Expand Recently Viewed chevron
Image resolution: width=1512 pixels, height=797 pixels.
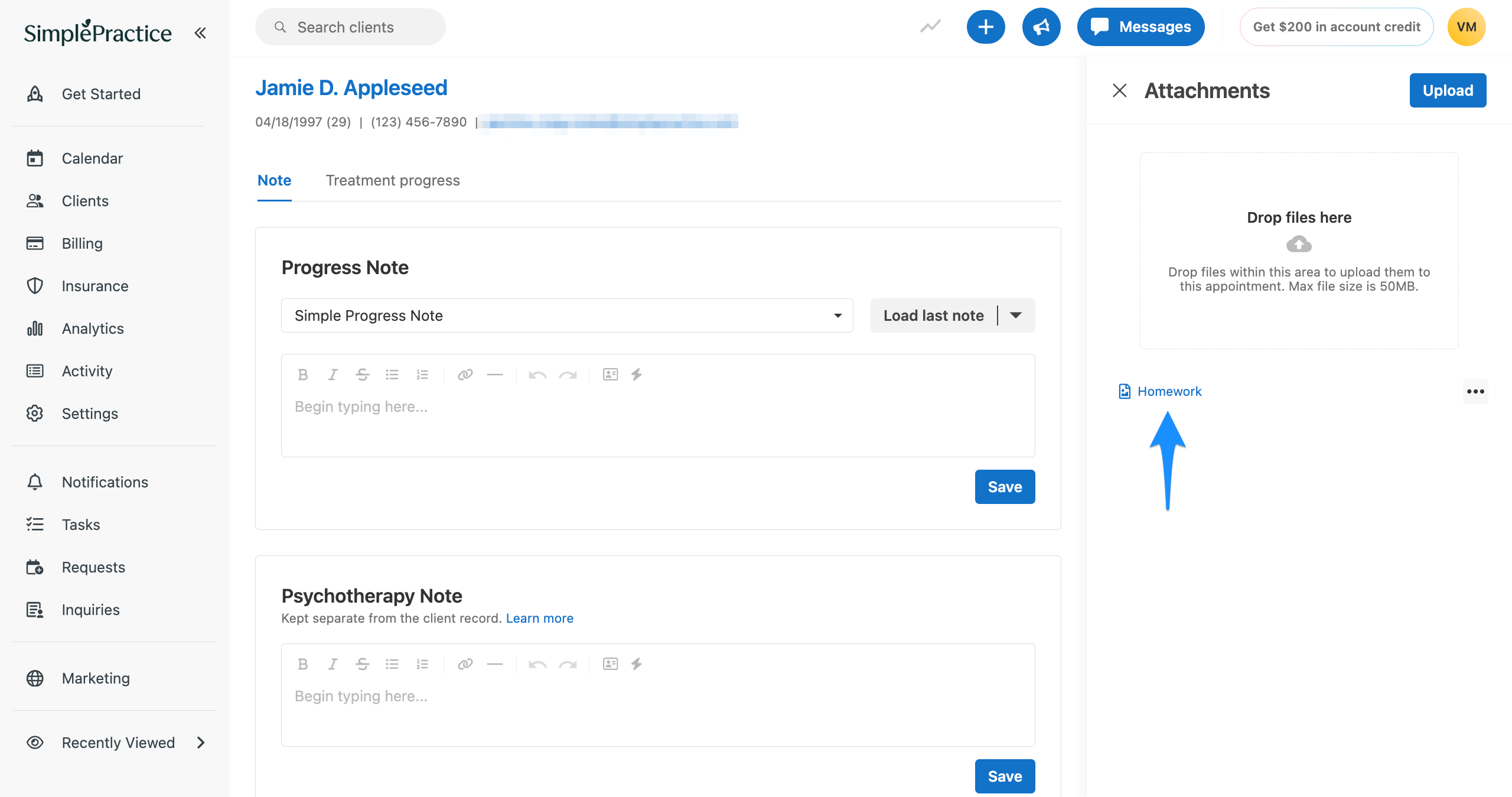(x=201, y=743)
